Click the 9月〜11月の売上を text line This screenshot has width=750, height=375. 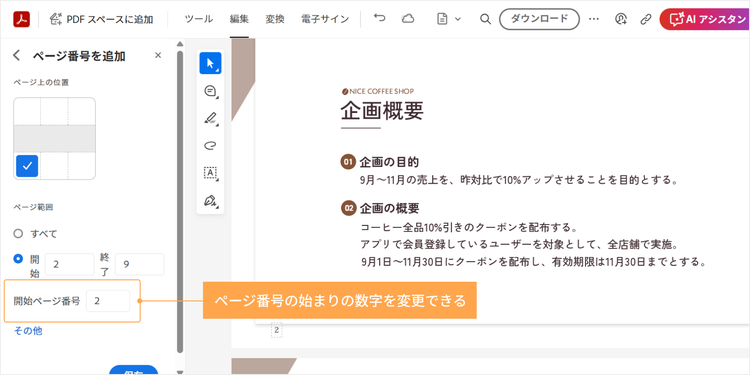pos(519,180)
